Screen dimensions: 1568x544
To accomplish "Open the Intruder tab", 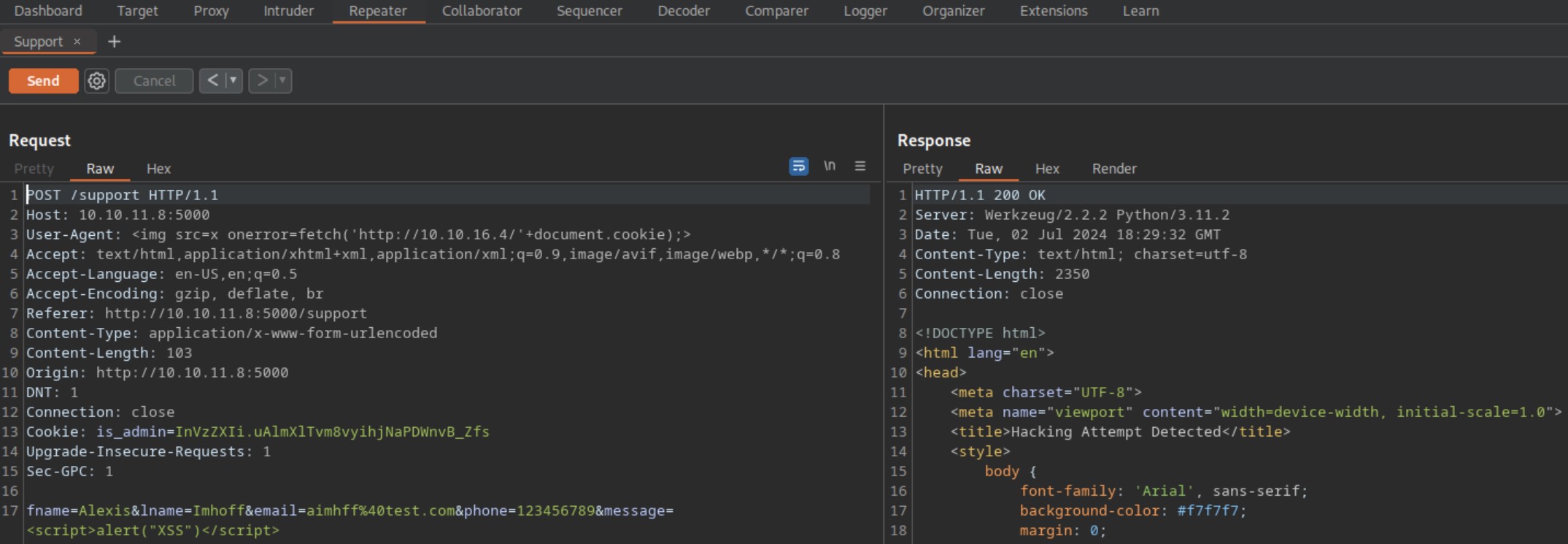I will point(288,11).
